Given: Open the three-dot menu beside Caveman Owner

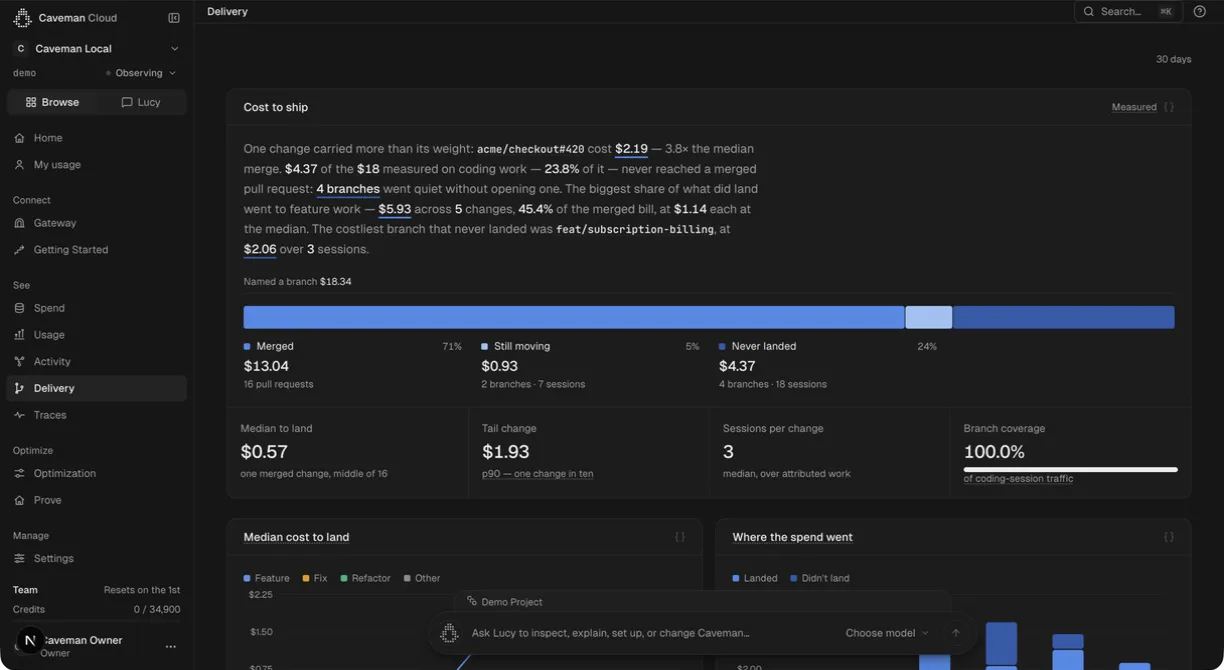Looking at the screenshot, I should click(170, 646).
